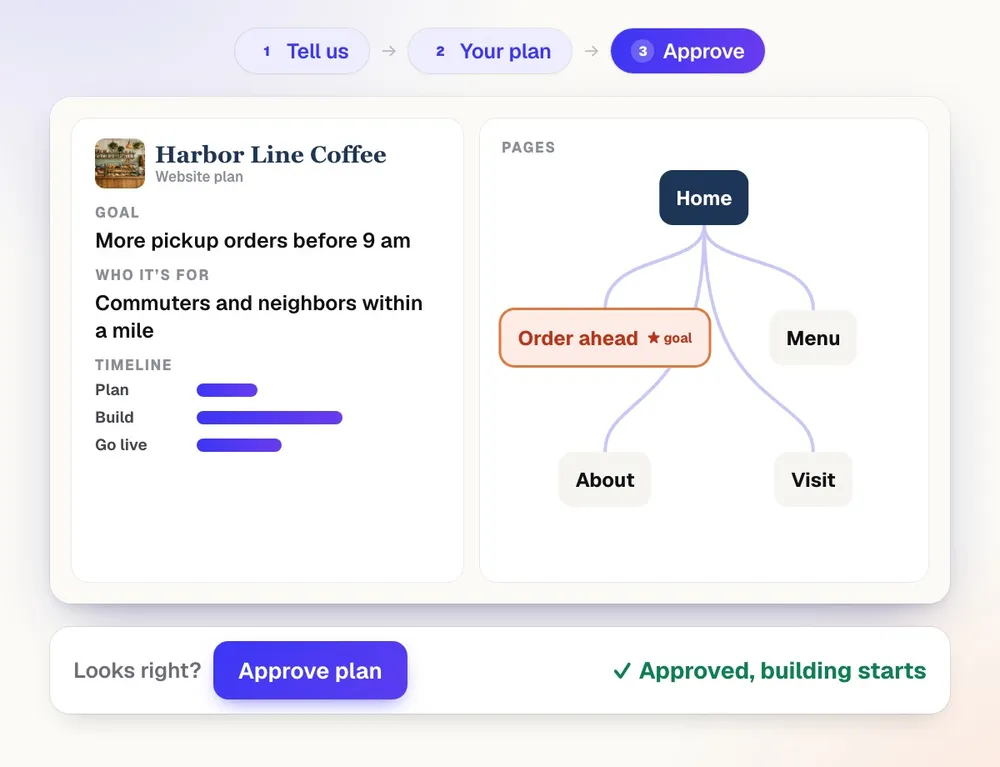The image size is (1000, 767).
Task: Go to the Tell us step
Action: [x=302, y=51]
